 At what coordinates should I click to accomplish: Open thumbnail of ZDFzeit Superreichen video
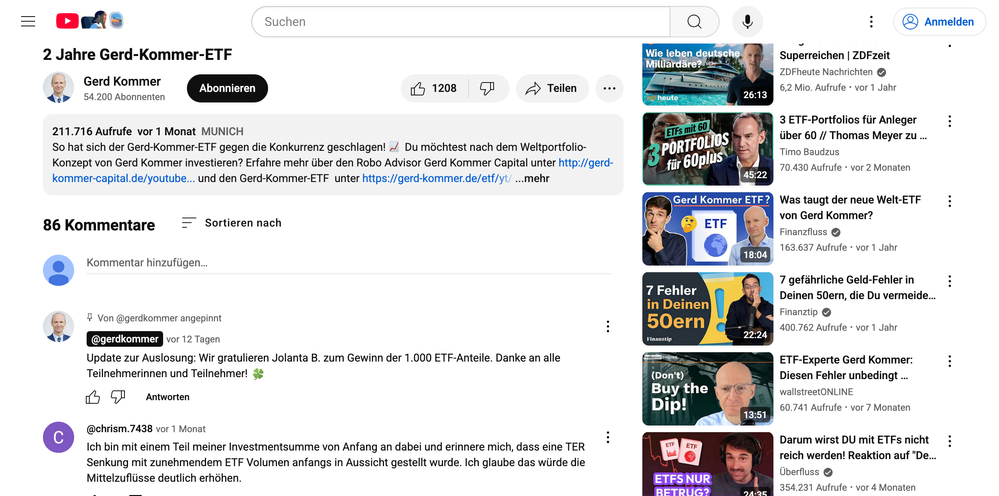click(708, 74)
